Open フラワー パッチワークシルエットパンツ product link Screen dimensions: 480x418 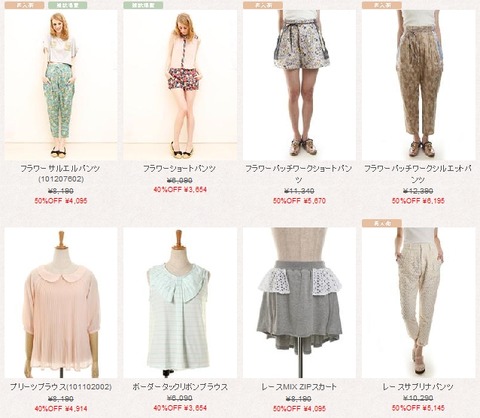point(418,174)
